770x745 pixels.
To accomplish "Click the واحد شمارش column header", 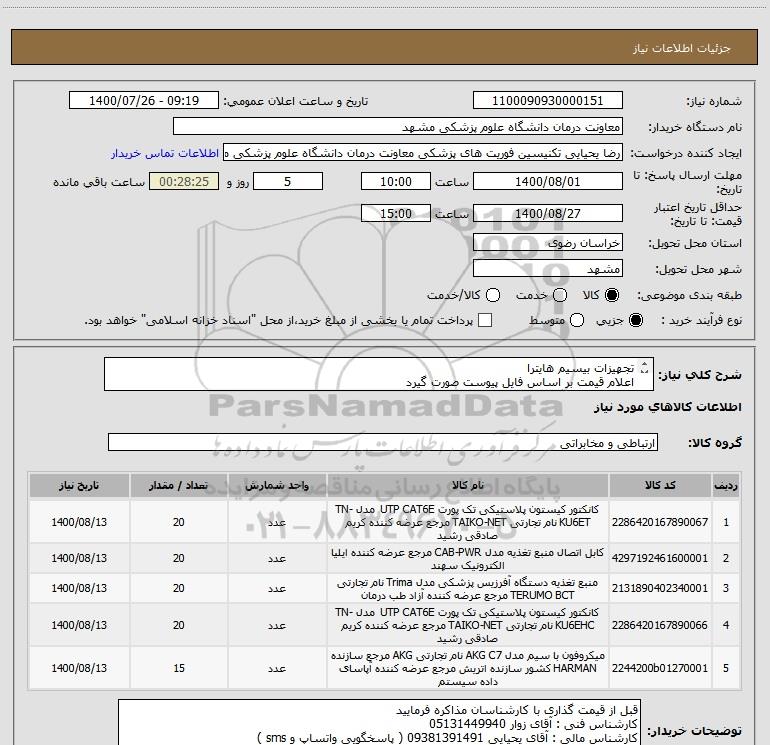I will [x=277, y=486].
